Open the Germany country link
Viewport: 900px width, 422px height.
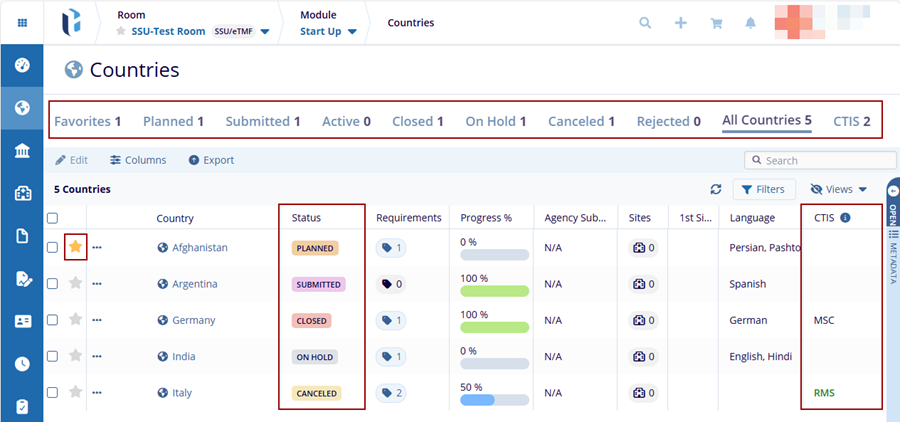pos(193,320)
